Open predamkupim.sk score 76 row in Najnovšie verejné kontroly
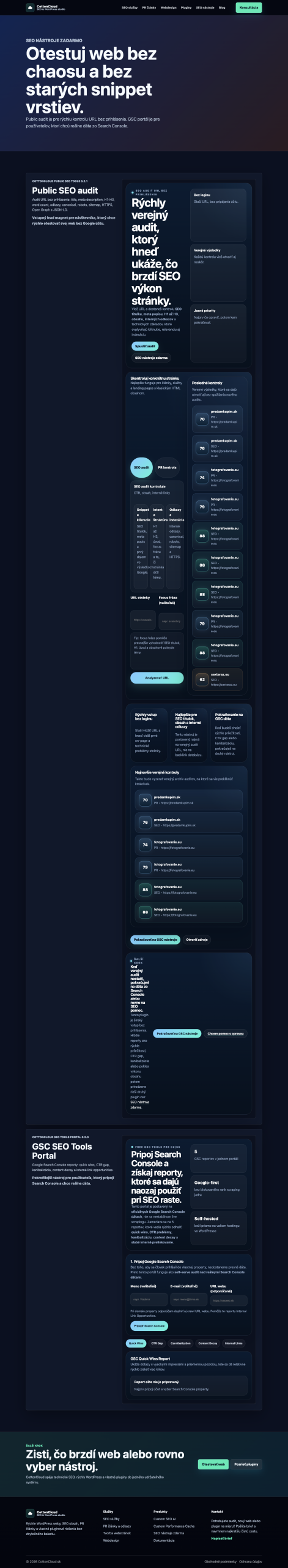 tap(189, 823)
